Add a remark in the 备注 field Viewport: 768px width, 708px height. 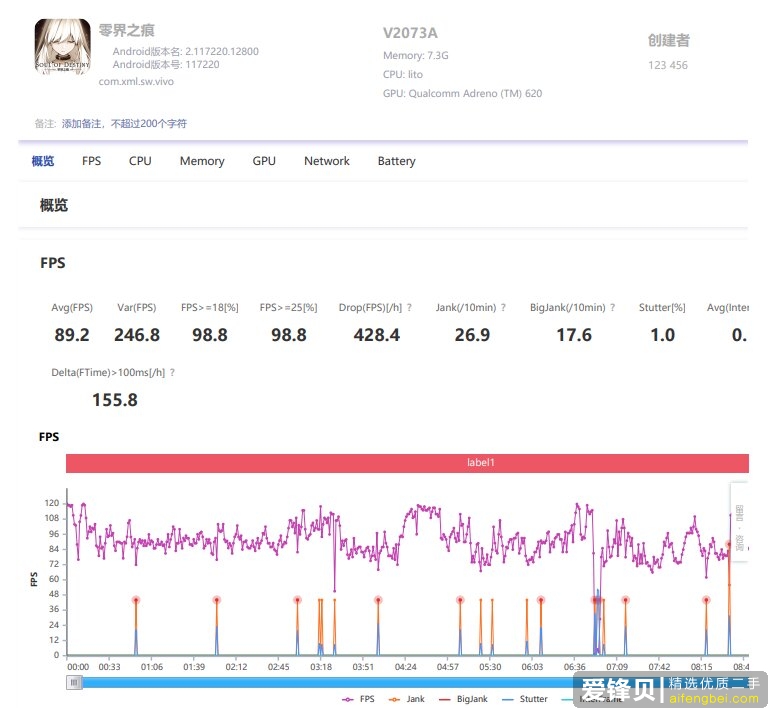[124, 123]
